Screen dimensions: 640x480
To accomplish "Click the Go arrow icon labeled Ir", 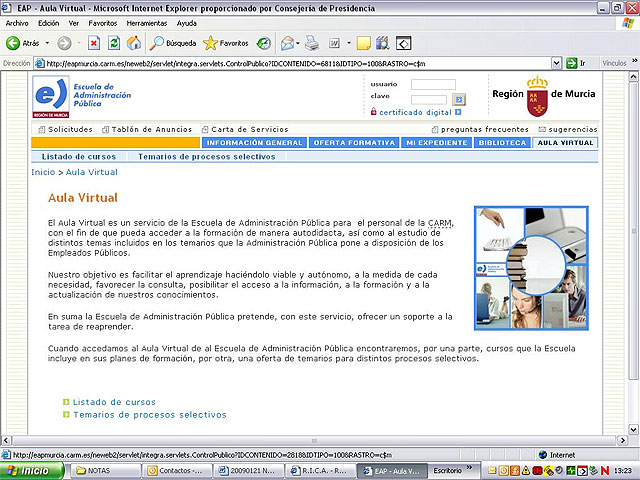I will coord(571,63).
